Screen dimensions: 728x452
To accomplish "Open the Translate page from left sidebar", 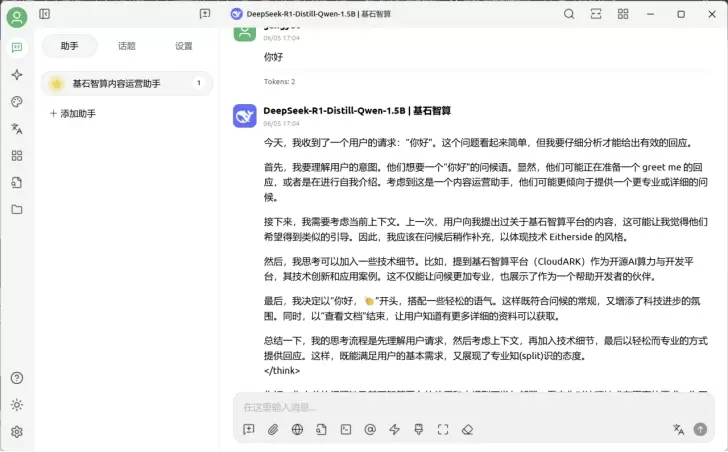I will coord(16,129).
